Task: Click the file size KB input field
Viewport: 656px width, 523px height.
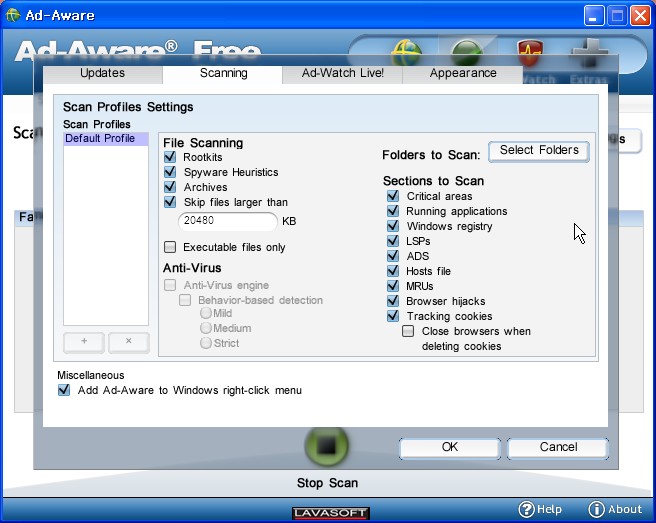Action: pyautogui.click(x=228, y=221)
